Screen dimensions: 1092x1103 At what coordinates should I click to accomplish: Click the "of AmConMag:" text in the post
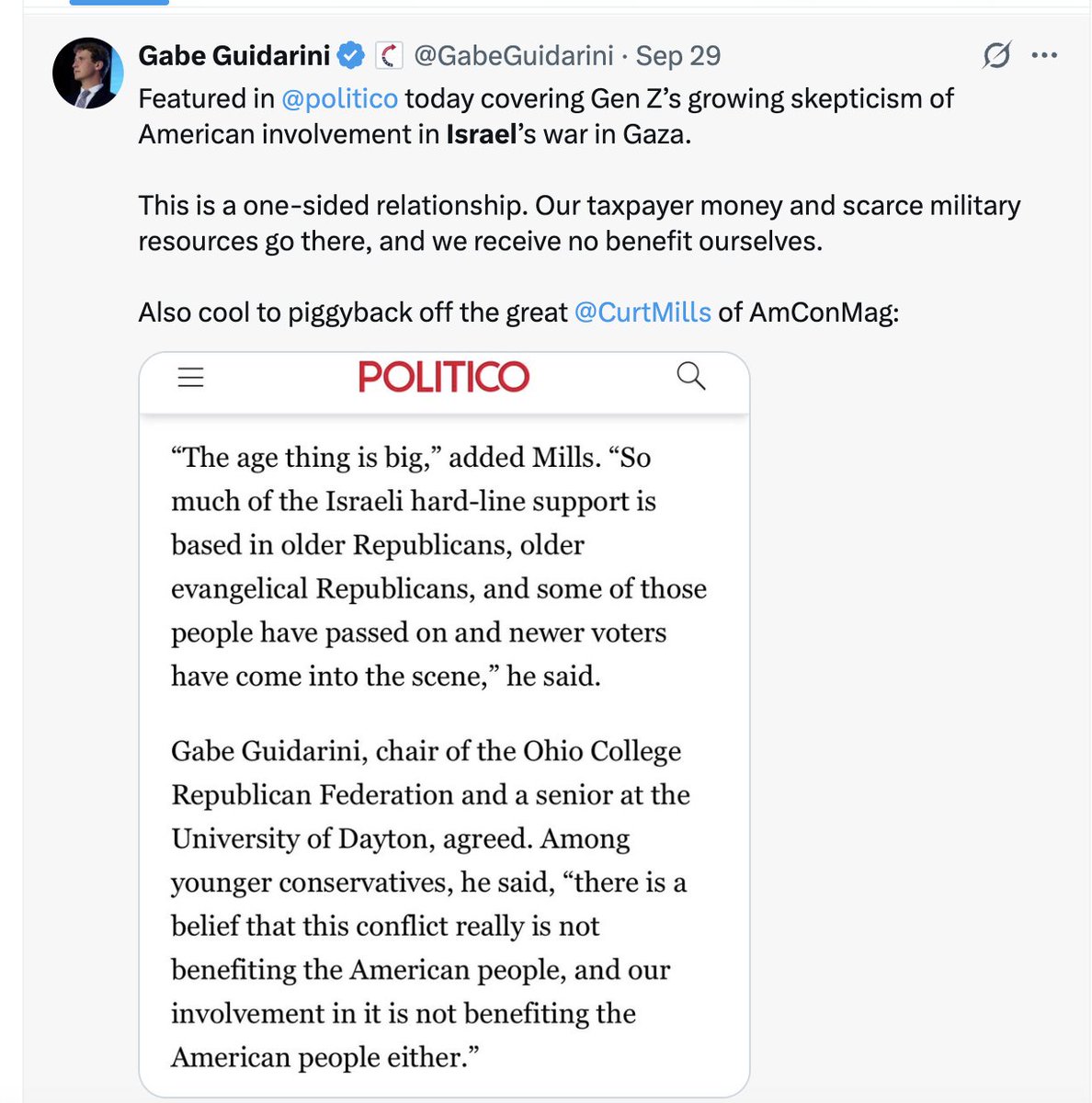(x=808, y=313)
